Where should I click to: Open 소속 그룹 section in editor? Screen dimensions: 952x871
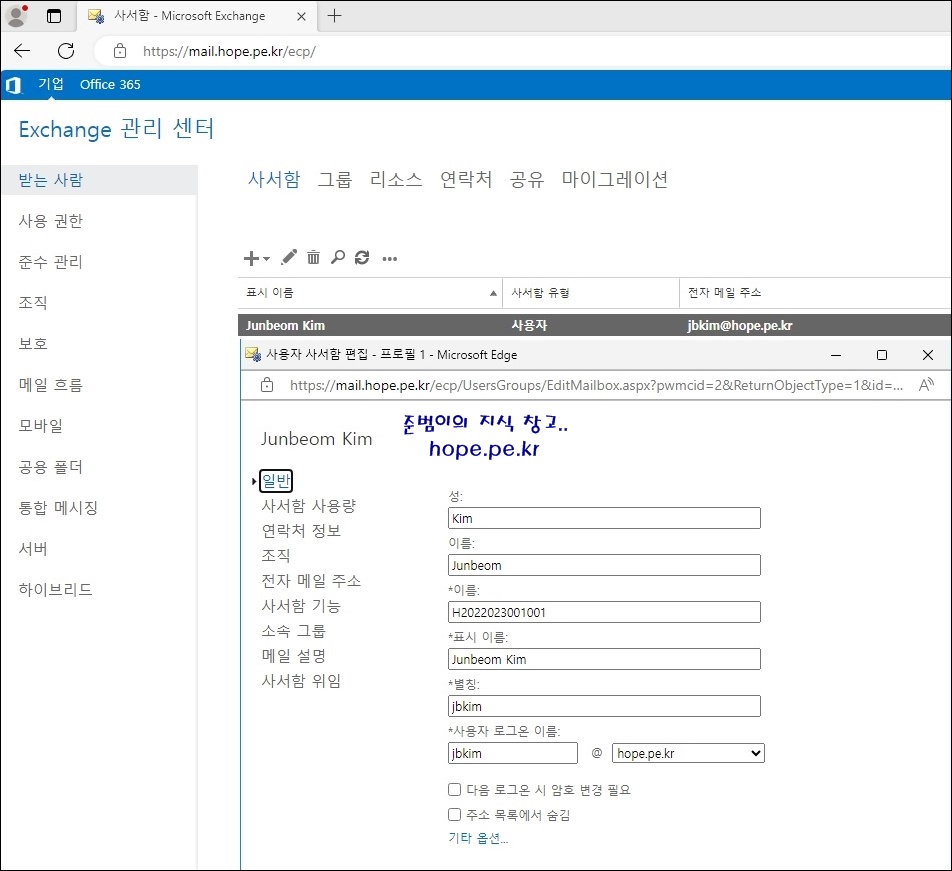(x=293, y=631)
